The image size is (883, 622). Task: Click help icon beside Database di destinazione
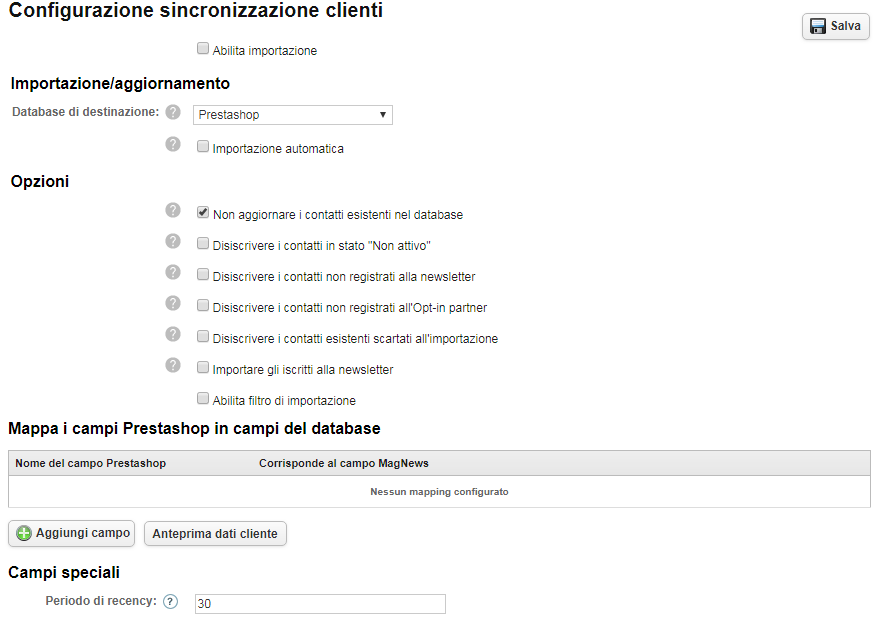[x=173, y=112]
